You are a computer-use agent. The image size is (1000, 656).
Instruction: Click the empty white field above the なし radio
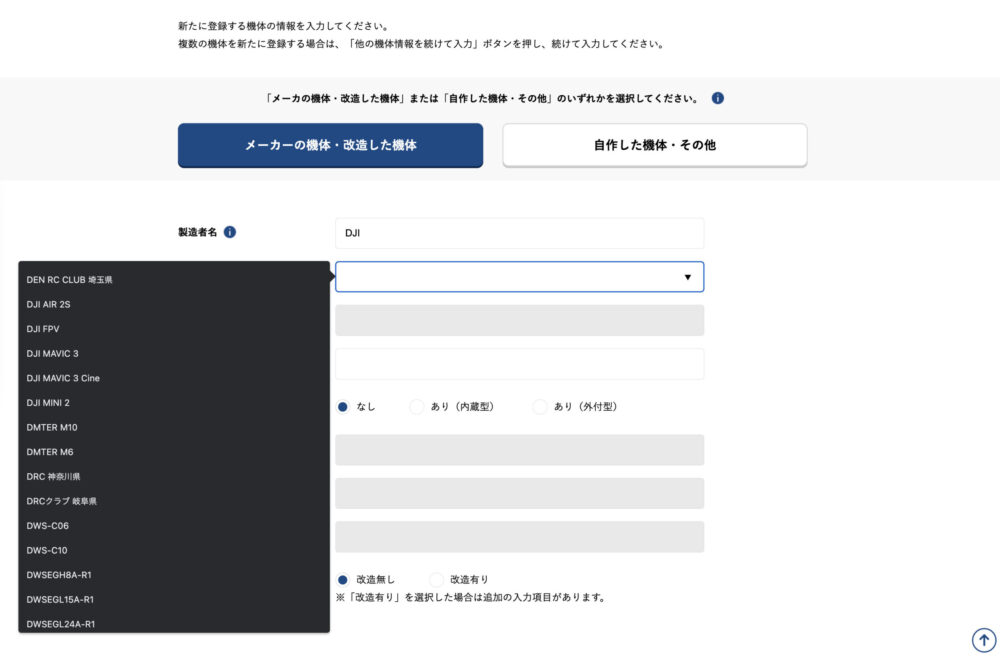(519, 364)
